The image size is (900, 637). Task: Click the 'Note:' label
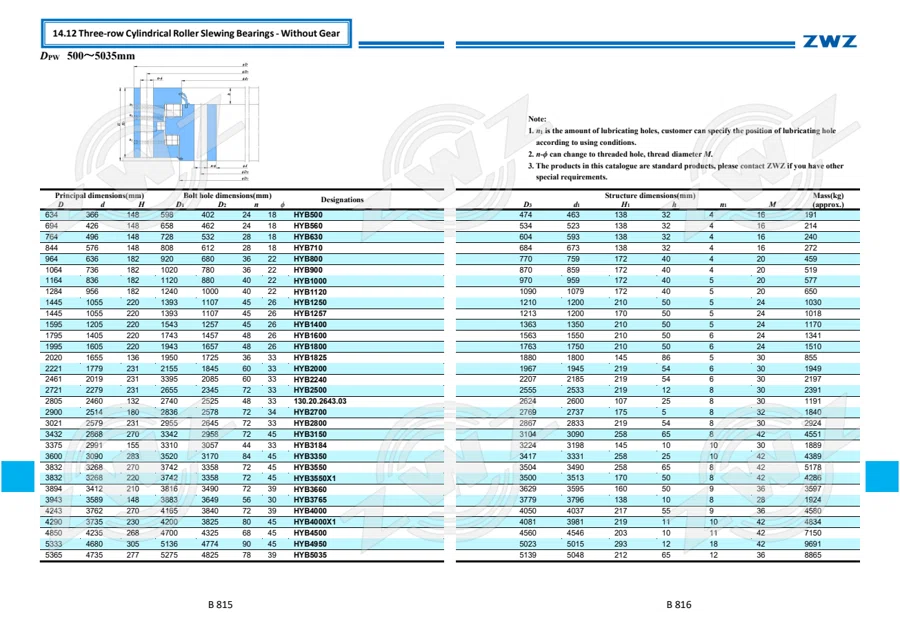point(537,119)
